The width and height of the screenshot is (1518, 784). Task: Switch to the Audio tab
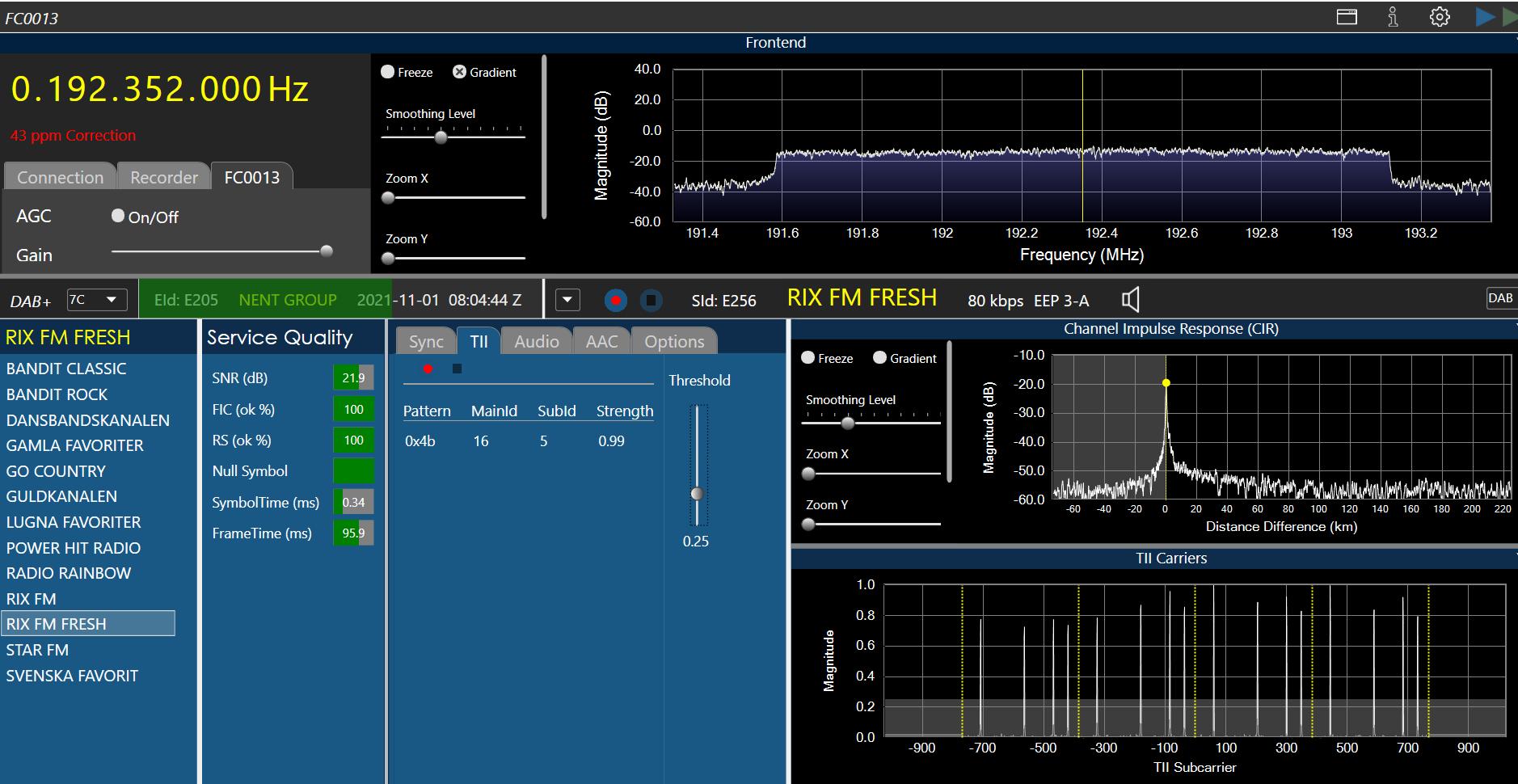tap(536, 341)
